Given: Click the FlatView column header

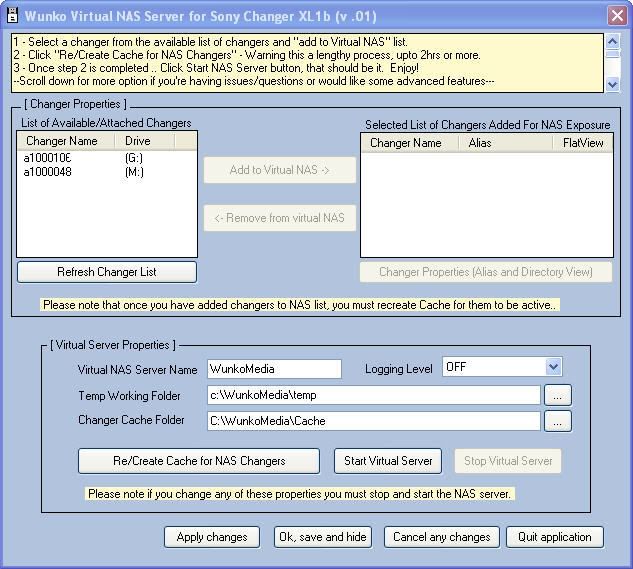Looking at the screenshot, I should tap(583, 143).
